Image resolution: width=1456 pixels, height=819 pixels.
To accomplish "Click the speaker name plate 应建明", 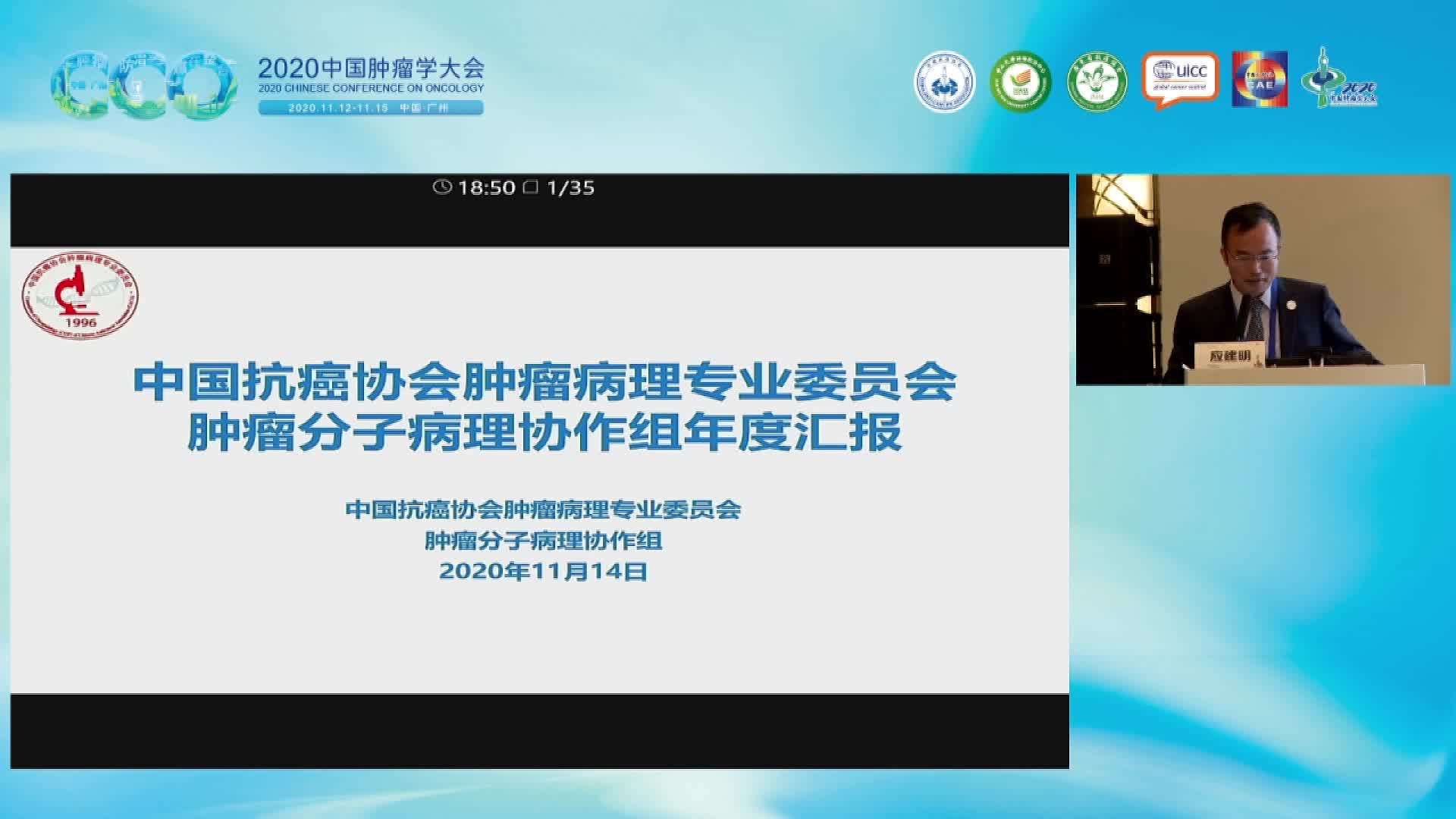I will [1231, 356].
